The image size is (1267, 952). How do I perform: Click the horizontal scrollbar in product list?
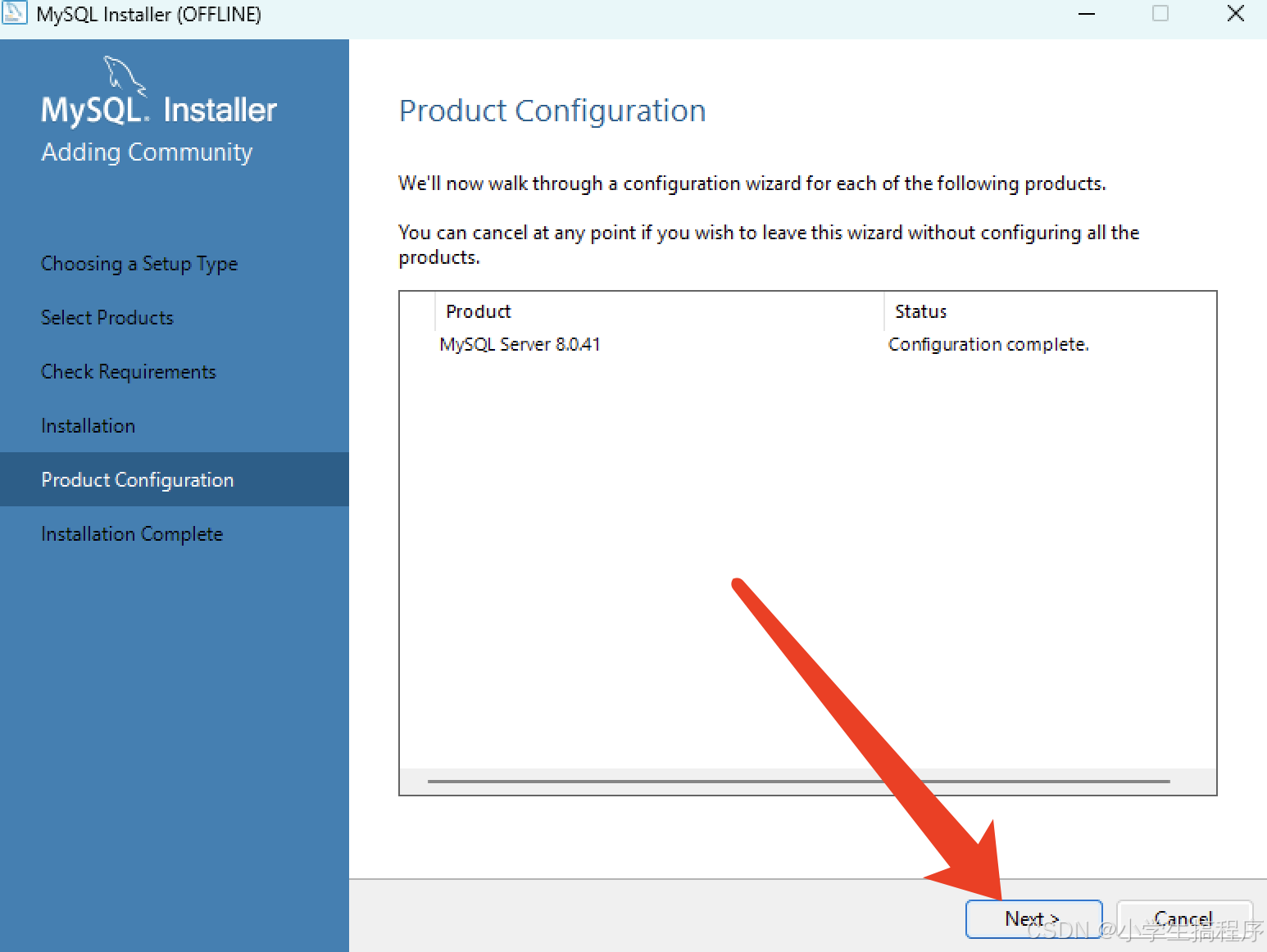pyautogui.click(x=798, y=782)
